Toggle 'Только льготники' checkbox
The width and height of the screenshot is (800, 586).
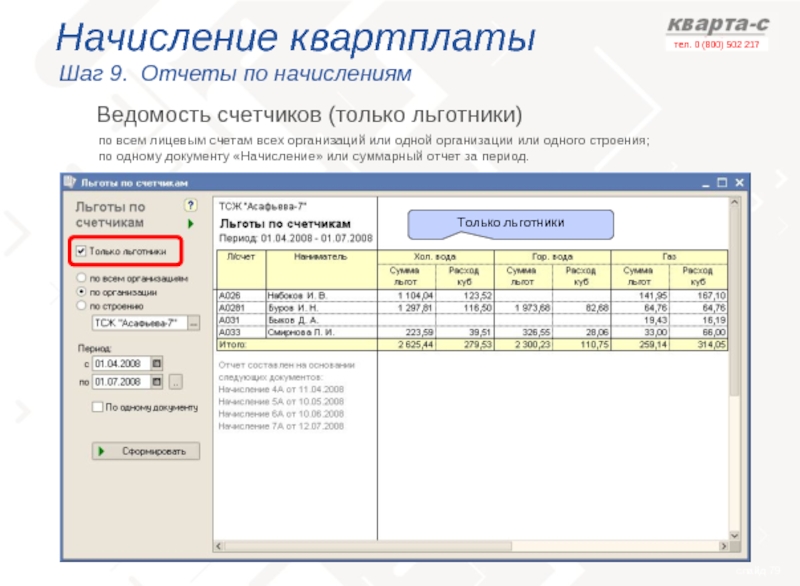[x=81, y=251]
